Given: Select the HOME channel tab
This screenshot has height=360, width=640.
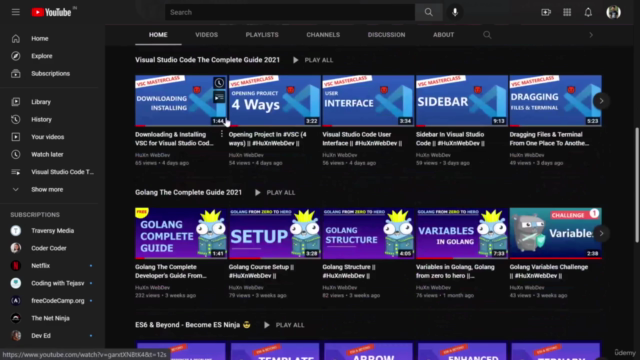Looking at the screenshot, I should click(158, 35).
